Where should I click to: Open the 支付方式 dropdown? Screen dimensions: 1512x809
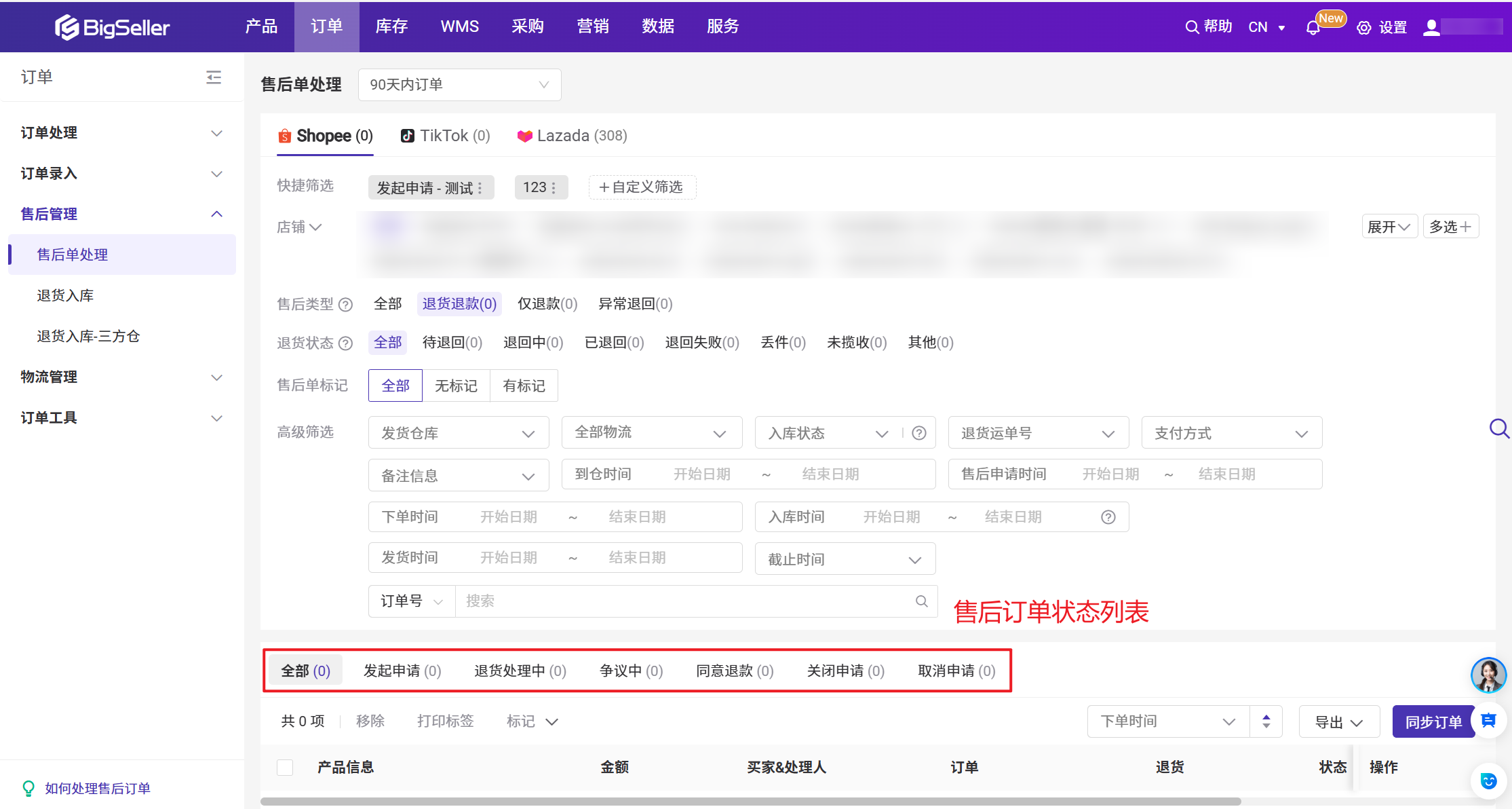tap(1232, 433)
